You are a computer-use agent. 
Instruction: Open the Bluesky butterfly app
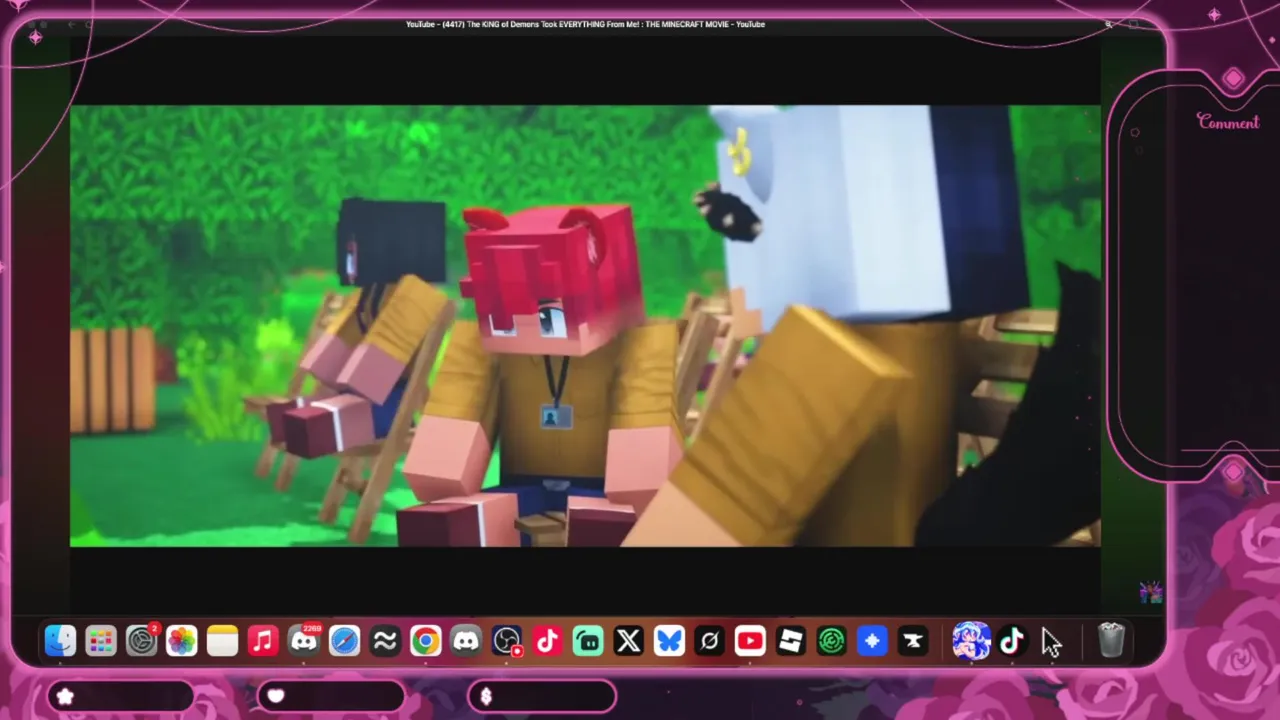(669, 641)
